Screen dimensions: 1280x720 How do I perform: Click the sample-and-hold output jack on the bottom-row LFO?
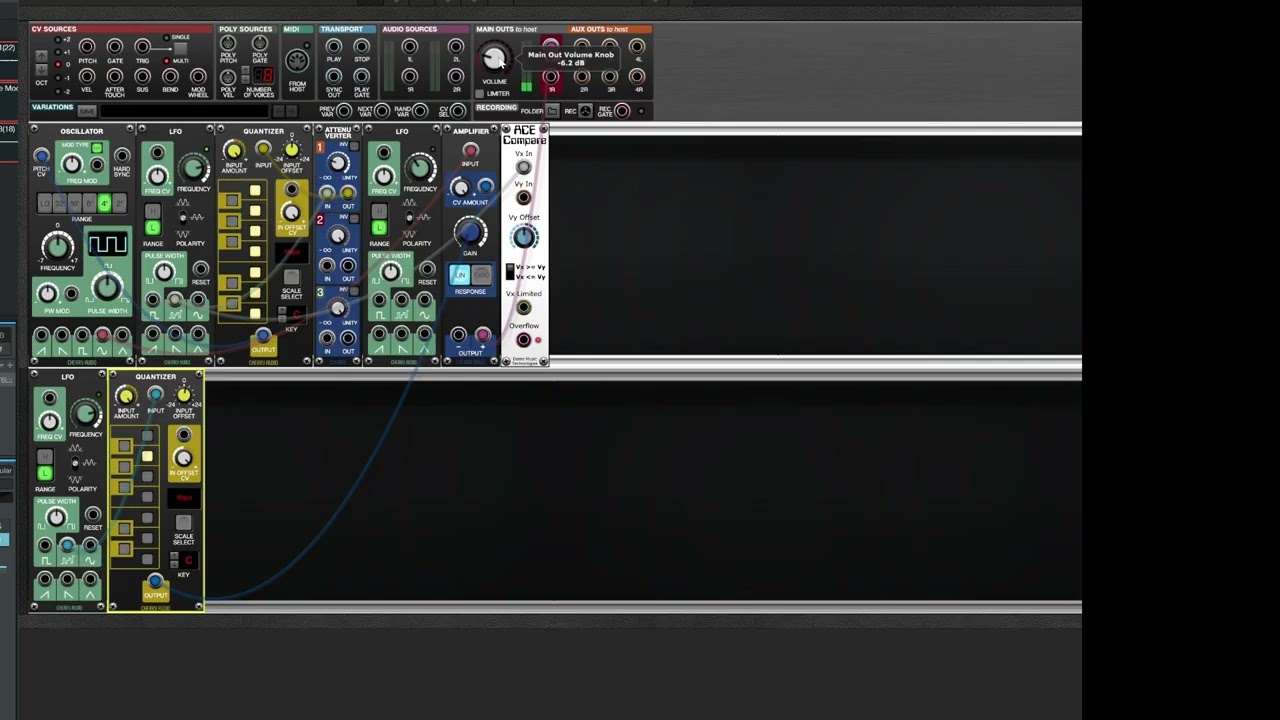click(67, 545)
